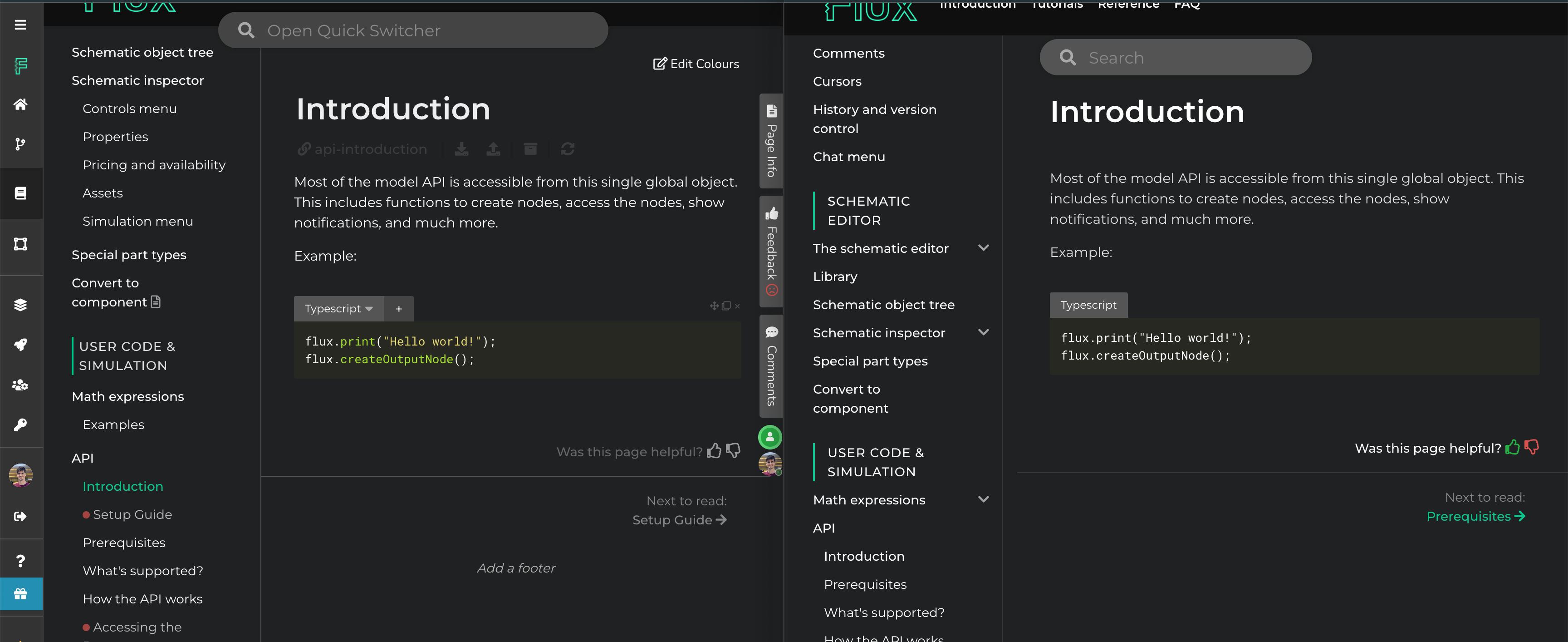Open Library in right sidebar
Viewport: 1568px width, 642px height.
835,277
